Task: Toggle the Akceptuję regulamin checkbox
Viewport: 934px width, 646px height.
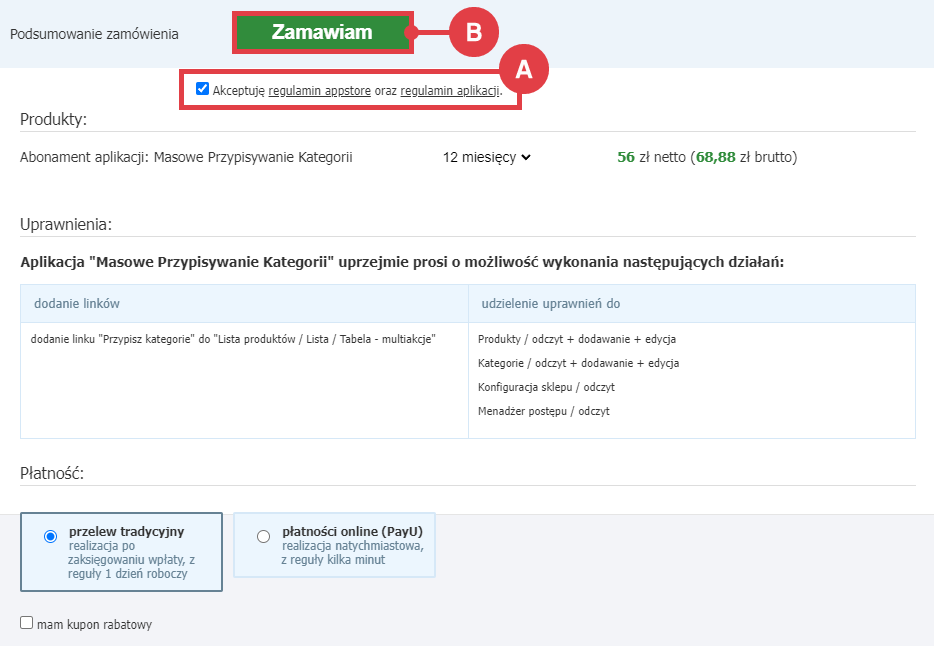Action: point(203,89)
